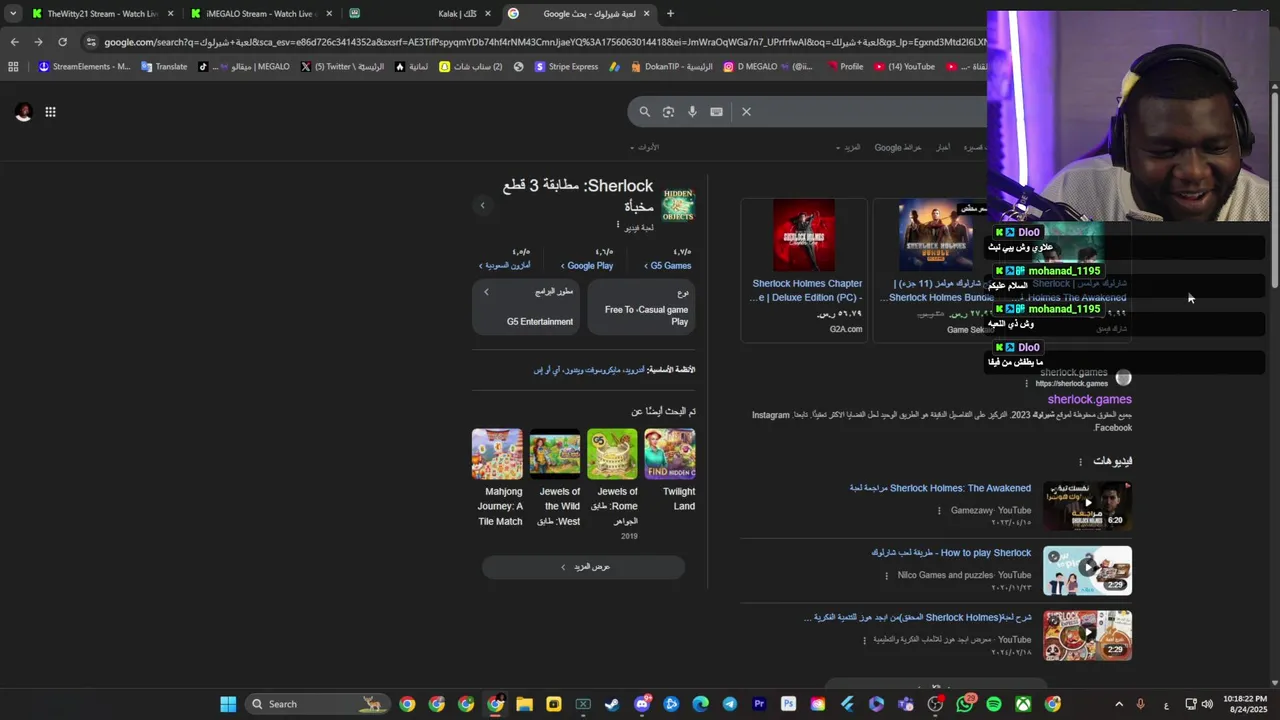Image resolution: width=1280 pixels, height=720 pixels.
Task: Open the Casual game genre card
Action: pyautogui.click(x=641, y=307)
